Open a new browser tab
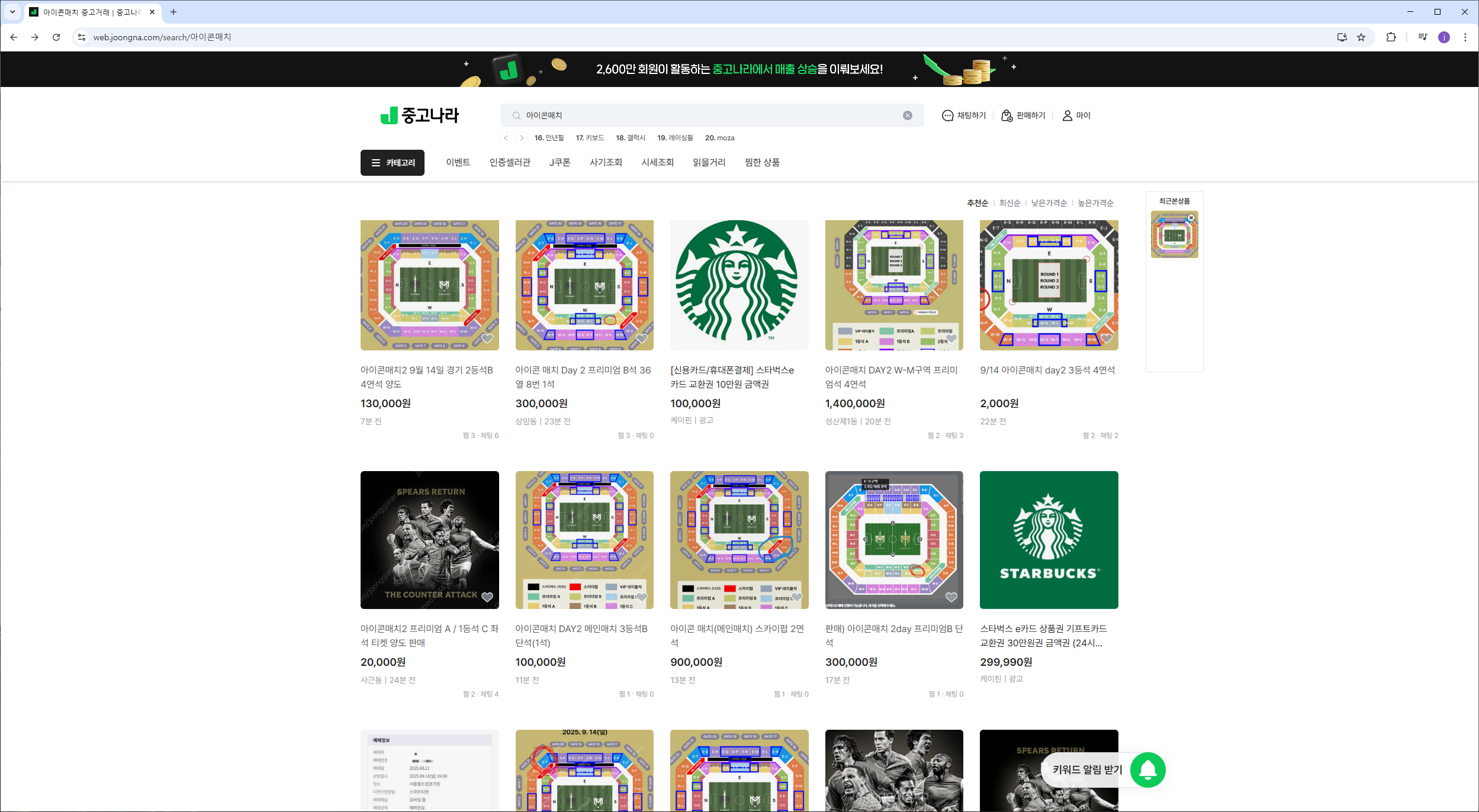The height and width of the screenshot is (812, 1479). point(173,12)
